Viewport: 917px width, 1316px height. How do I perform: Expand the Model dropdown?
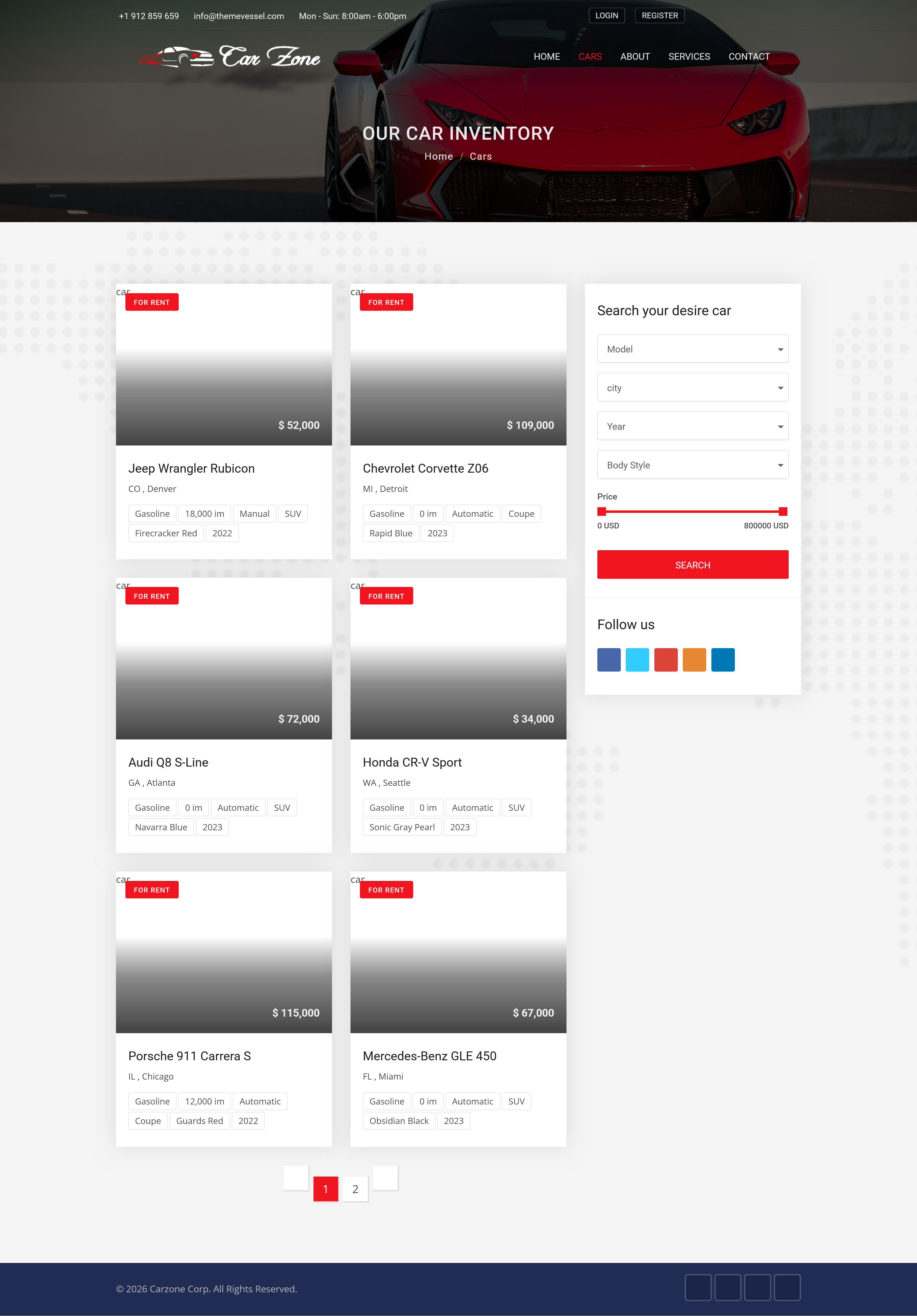tap(692, 348)
